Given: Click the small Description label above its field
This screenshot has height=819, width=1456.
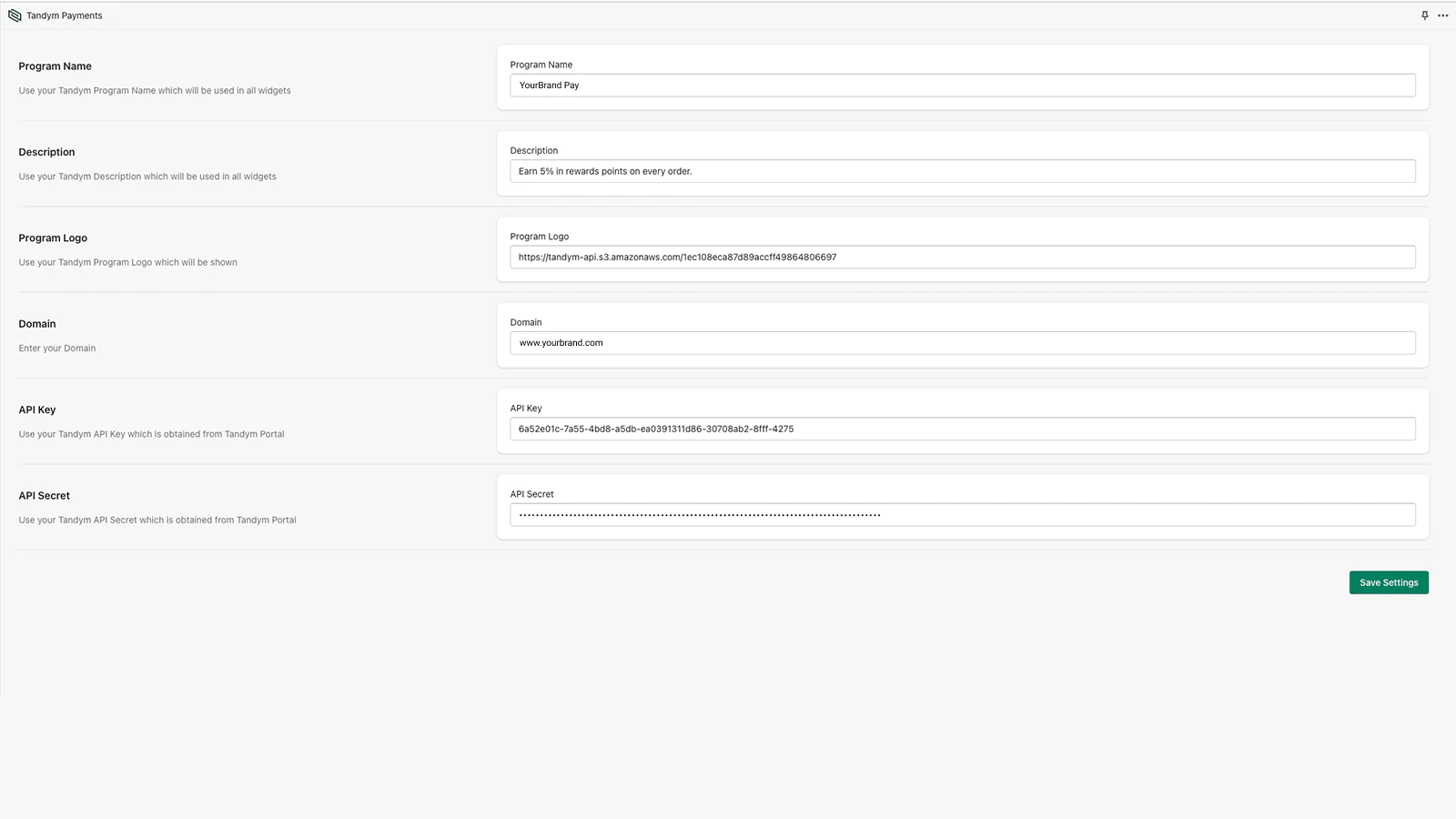Looking at the screenshot, I should [x=534, y=151].
